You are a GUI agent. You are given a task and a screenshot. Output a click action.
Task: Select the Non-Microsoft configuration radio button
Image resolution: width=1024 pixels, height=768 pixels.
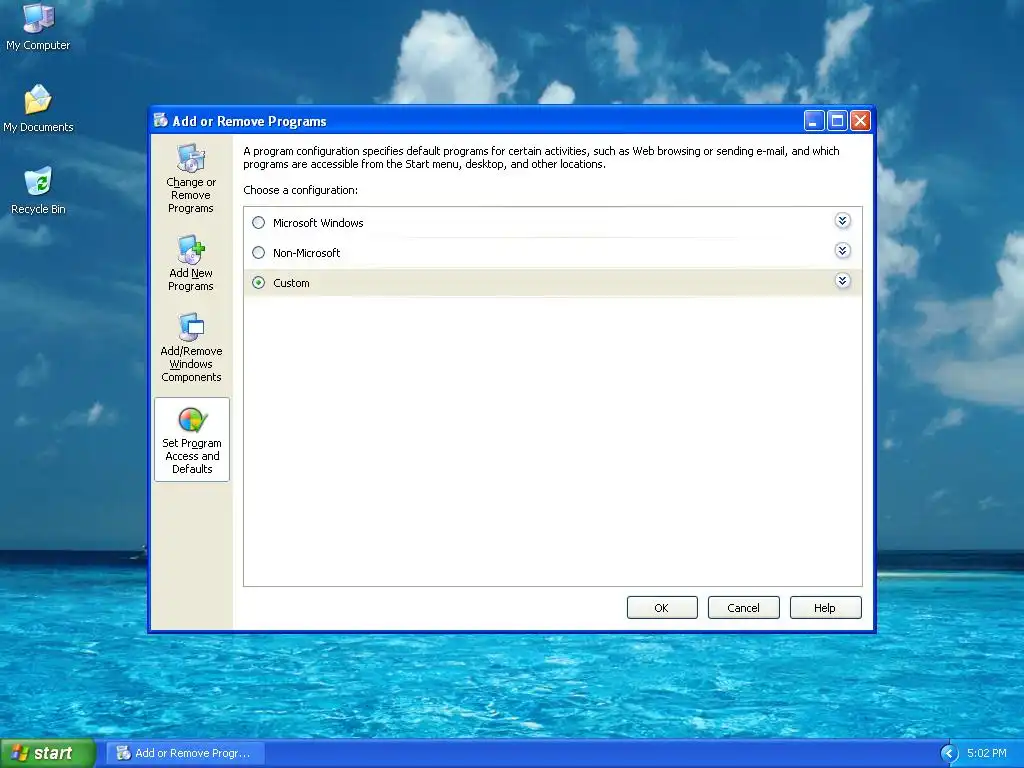click(x=259, y=253)
